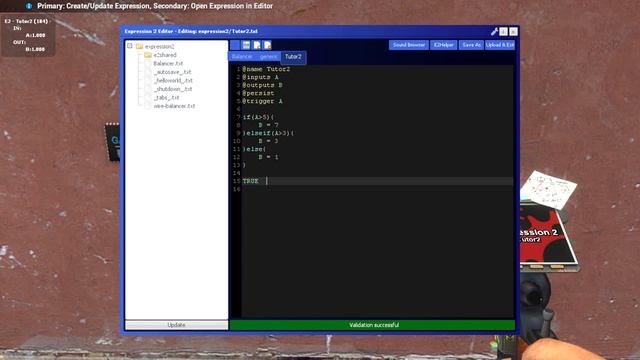Place cursor on 'B = 3' line
Viewport: 640px width, 360px height.
[268, 141]
